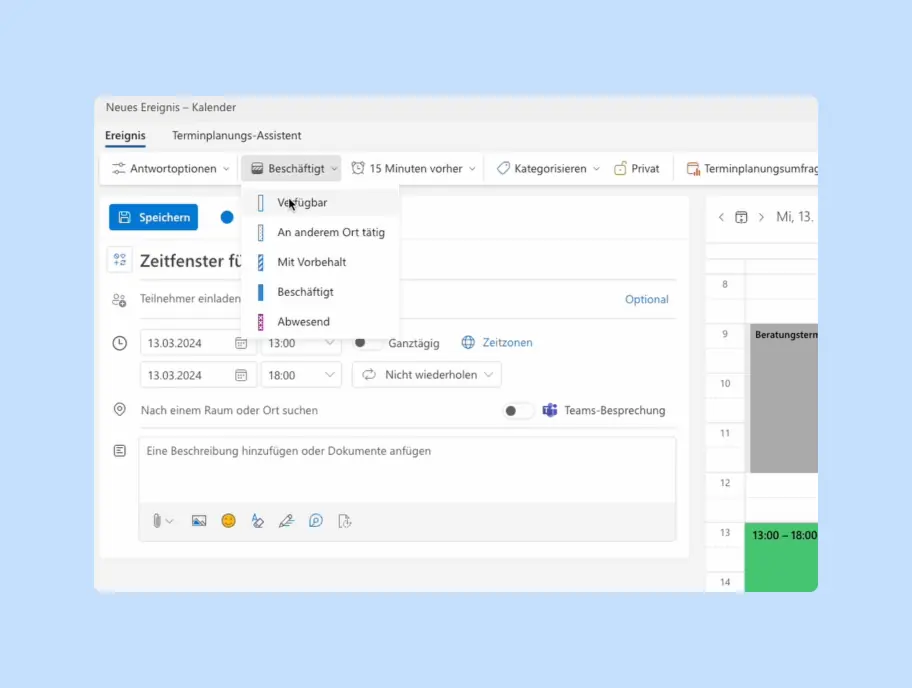The image size is (912, 688).
Task: Click the Optional attendees link
Action: click(x=646, y=299)
